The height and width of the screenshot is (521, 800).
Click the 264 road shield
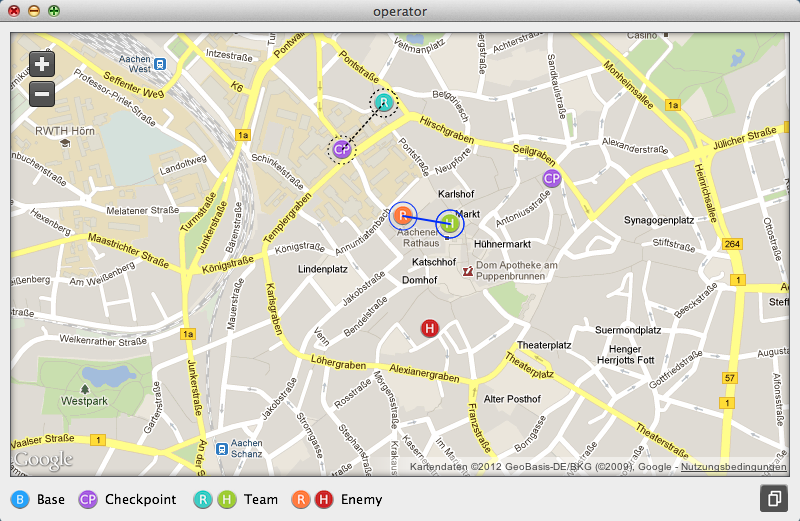click(732, 244)
